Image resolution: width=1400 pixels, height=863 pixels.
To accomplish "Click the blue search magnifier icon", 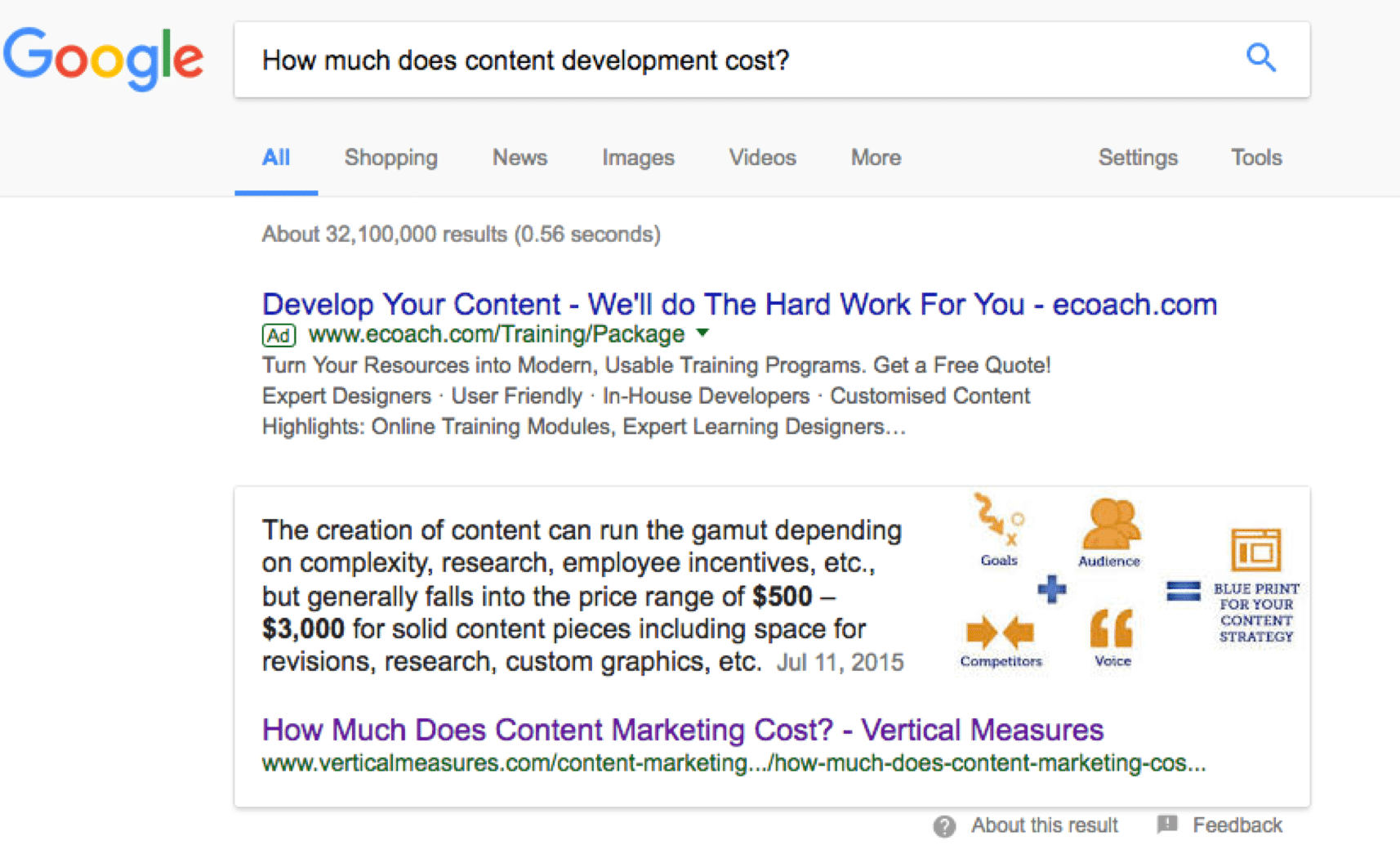I will click(1261, 58).
